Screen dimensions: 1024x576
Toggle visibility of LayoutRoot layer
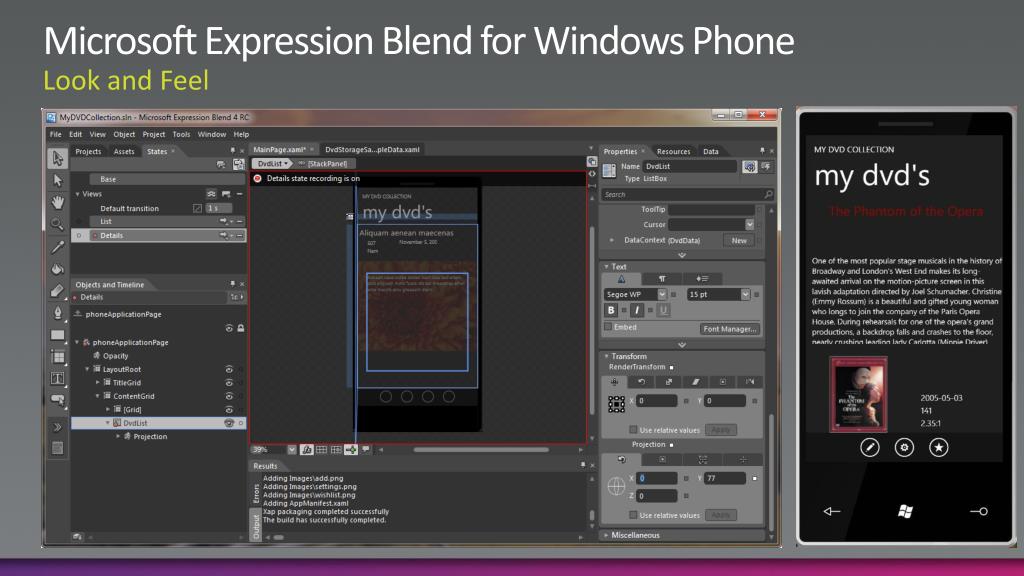(229, 370)
